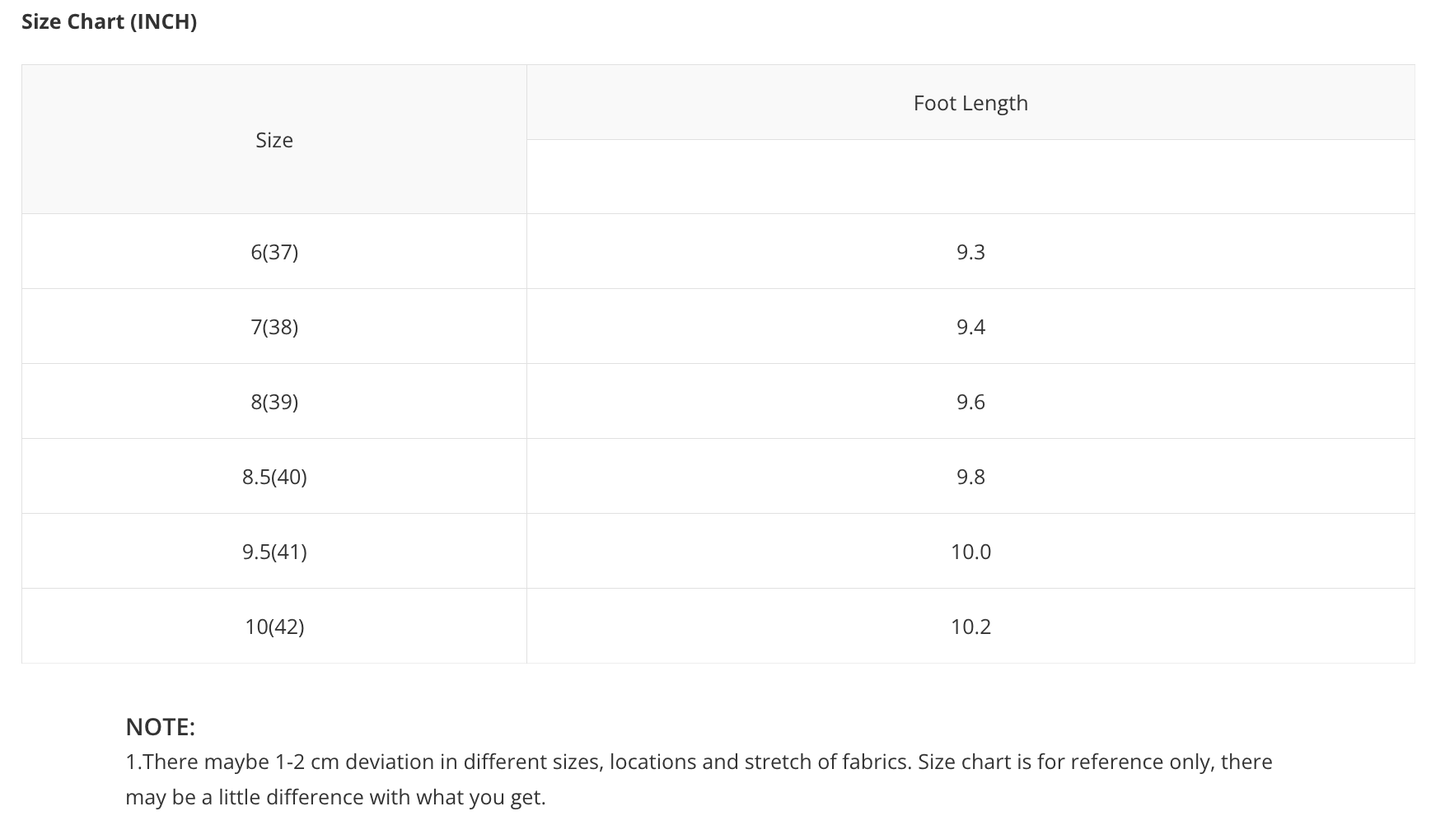The width and height of the screenshot is (1445, 825).
Task: Select the 8(39) size cell
Action: [x=274, y=402]
